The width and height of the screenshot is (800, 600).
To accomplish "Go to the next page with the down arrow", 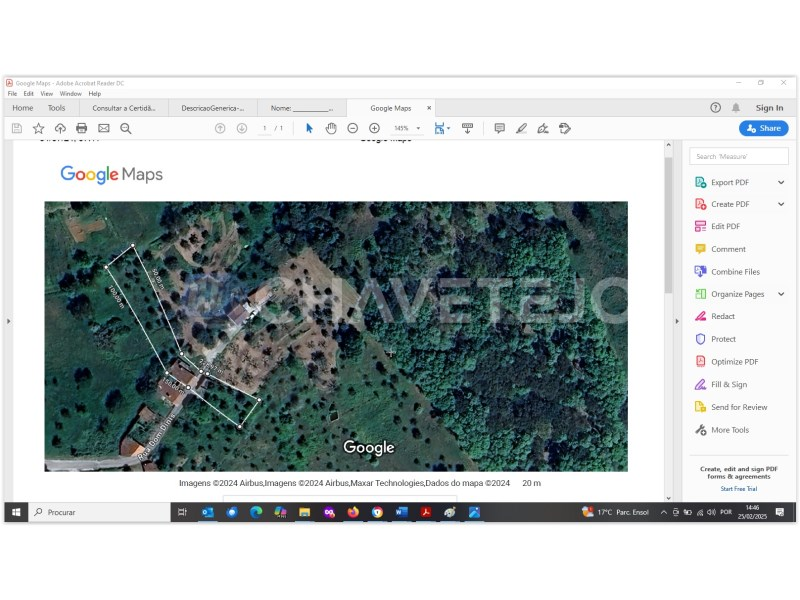I will [x=242, y=129].
